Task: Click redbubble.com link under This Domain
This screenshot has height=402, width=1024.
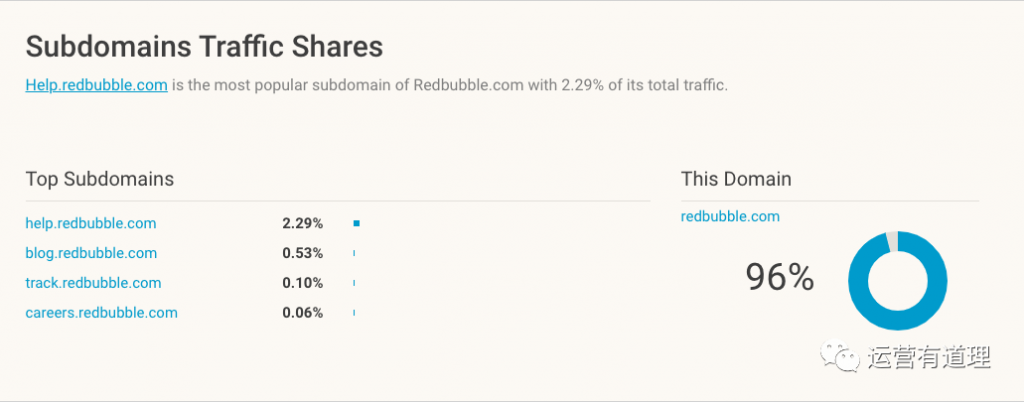Action: tap(730, 216)
